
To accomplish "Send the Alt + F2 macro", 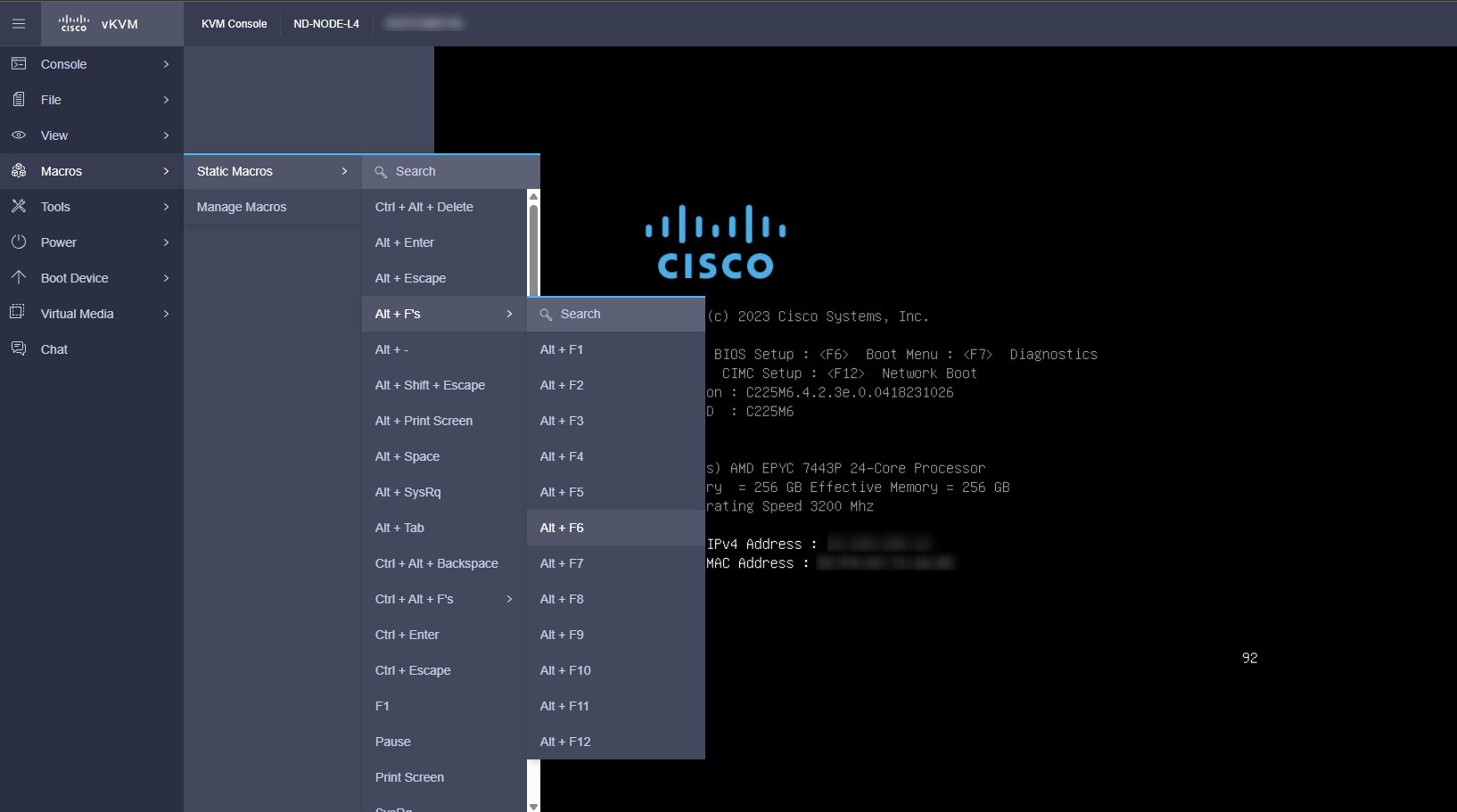I will (x=616, y=385).
